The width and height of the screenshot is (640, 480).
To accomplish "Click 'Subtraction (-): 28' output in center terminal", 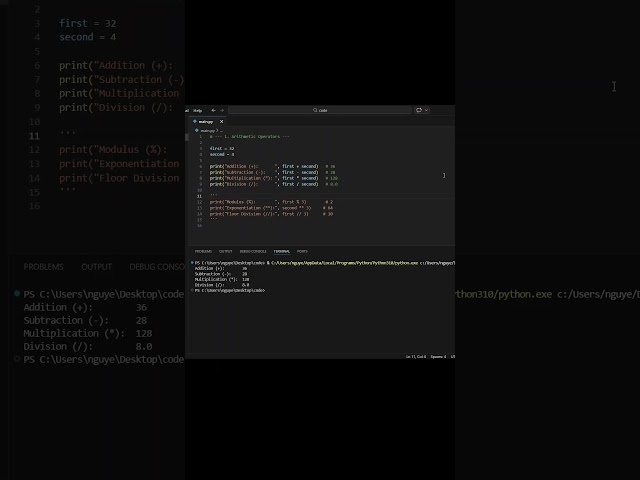I will tap(221, 274).
